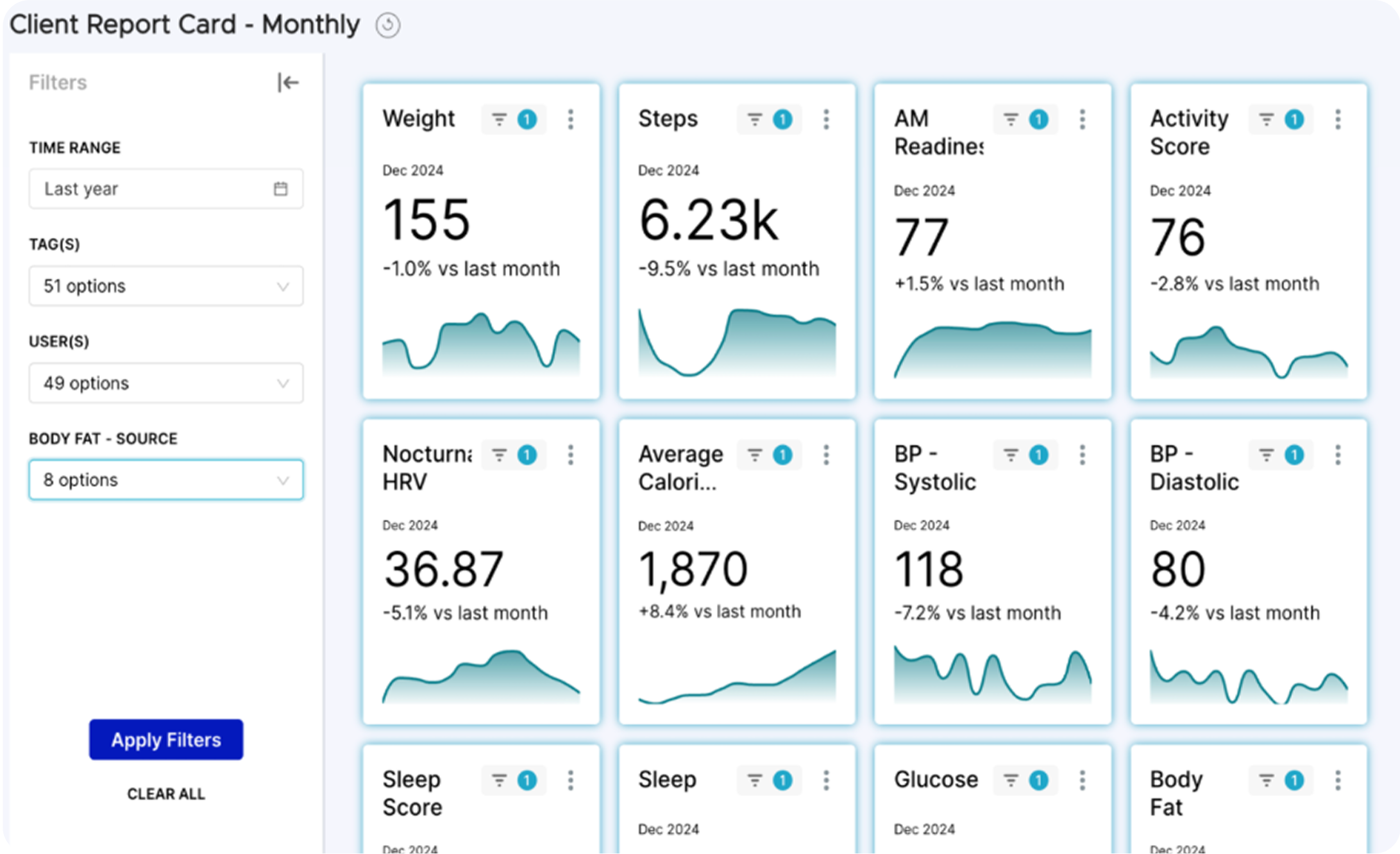Open the three-dot menu on Weight card

tap(570, 119)
